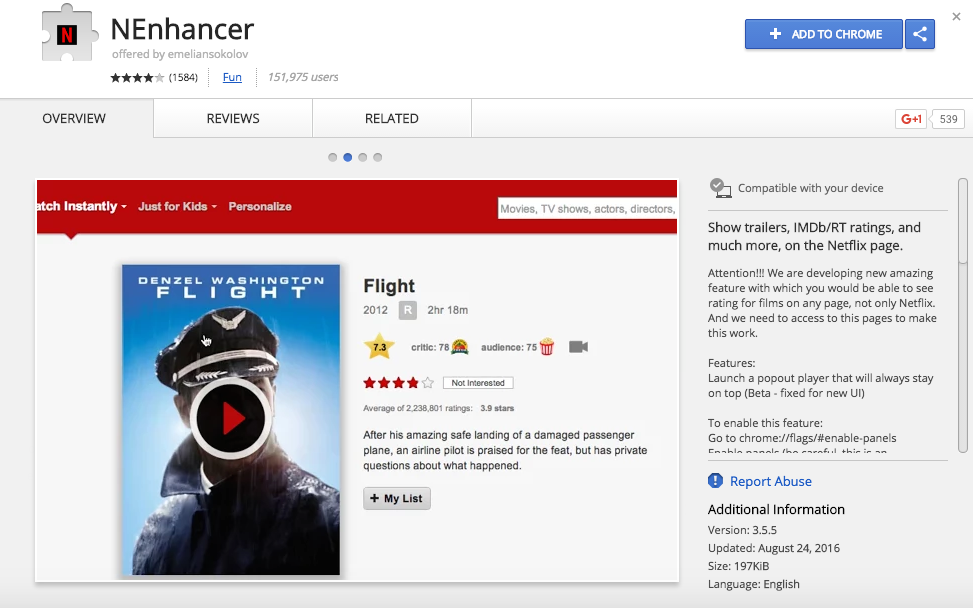The width and height of the screenshot is (973, 608).
Task: Click the Netflix search input field
Action: point(587,208)
